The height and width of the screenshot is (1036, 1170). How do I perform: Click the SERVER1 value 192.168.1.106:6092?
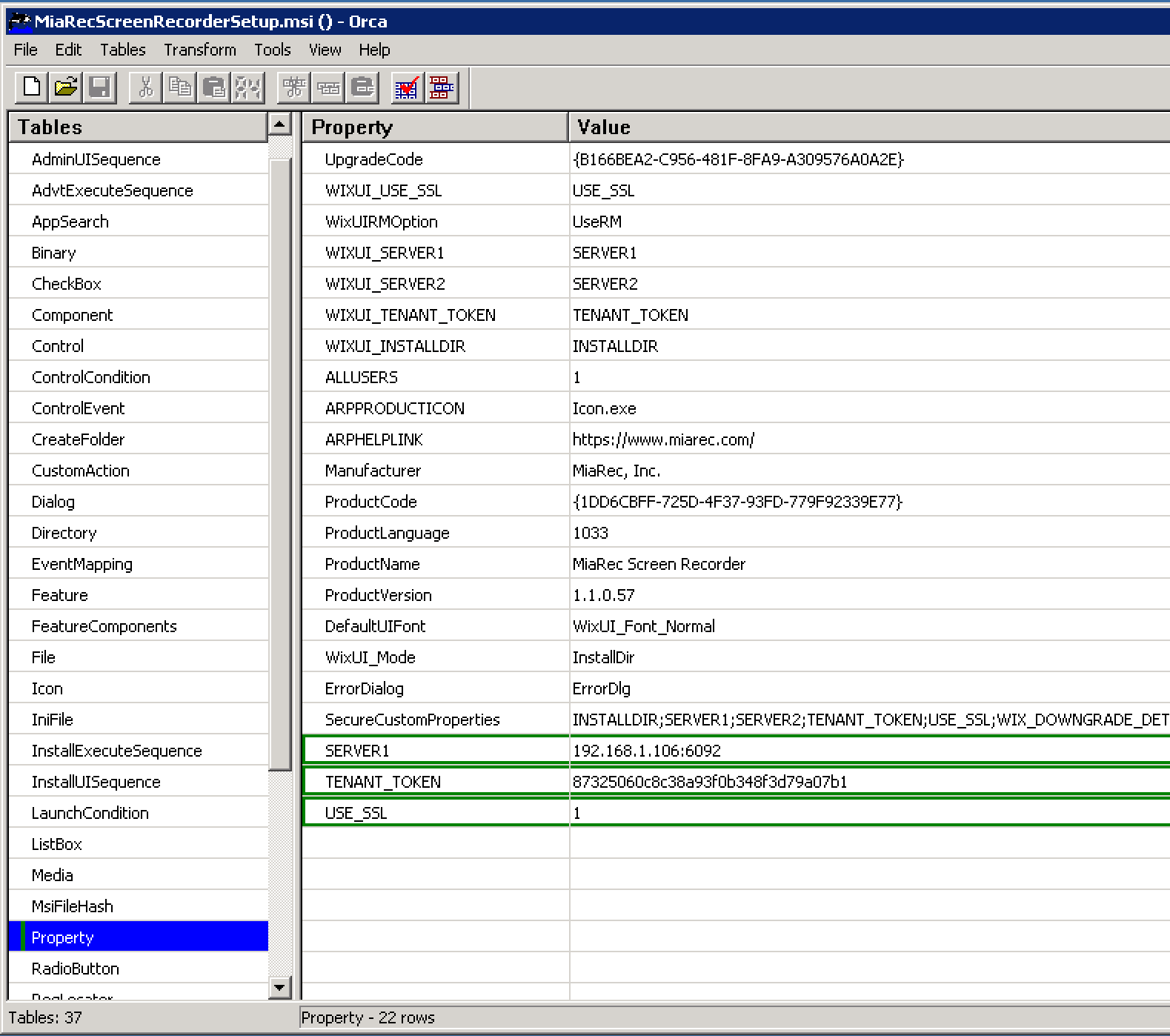(646, 751)
